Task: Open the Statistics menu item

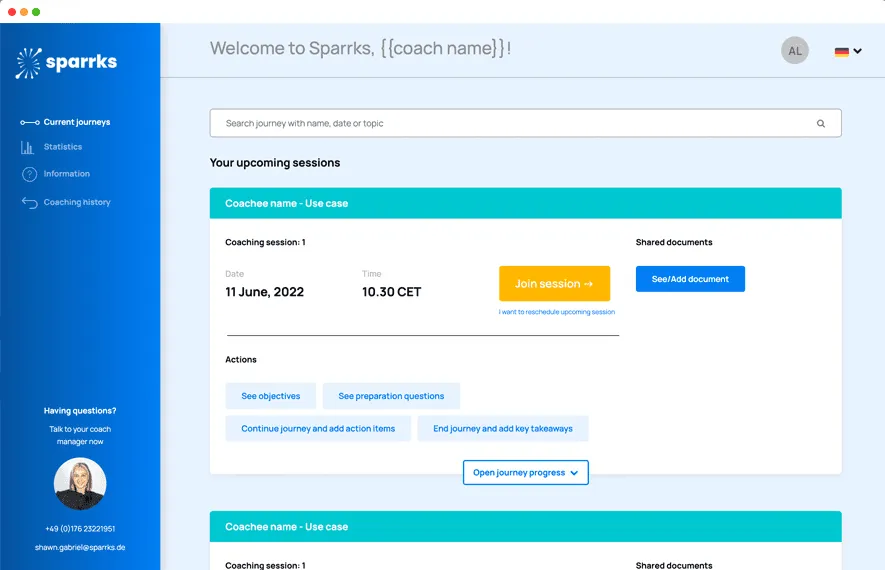Action: pyautogui.click(x=63, y=147)
